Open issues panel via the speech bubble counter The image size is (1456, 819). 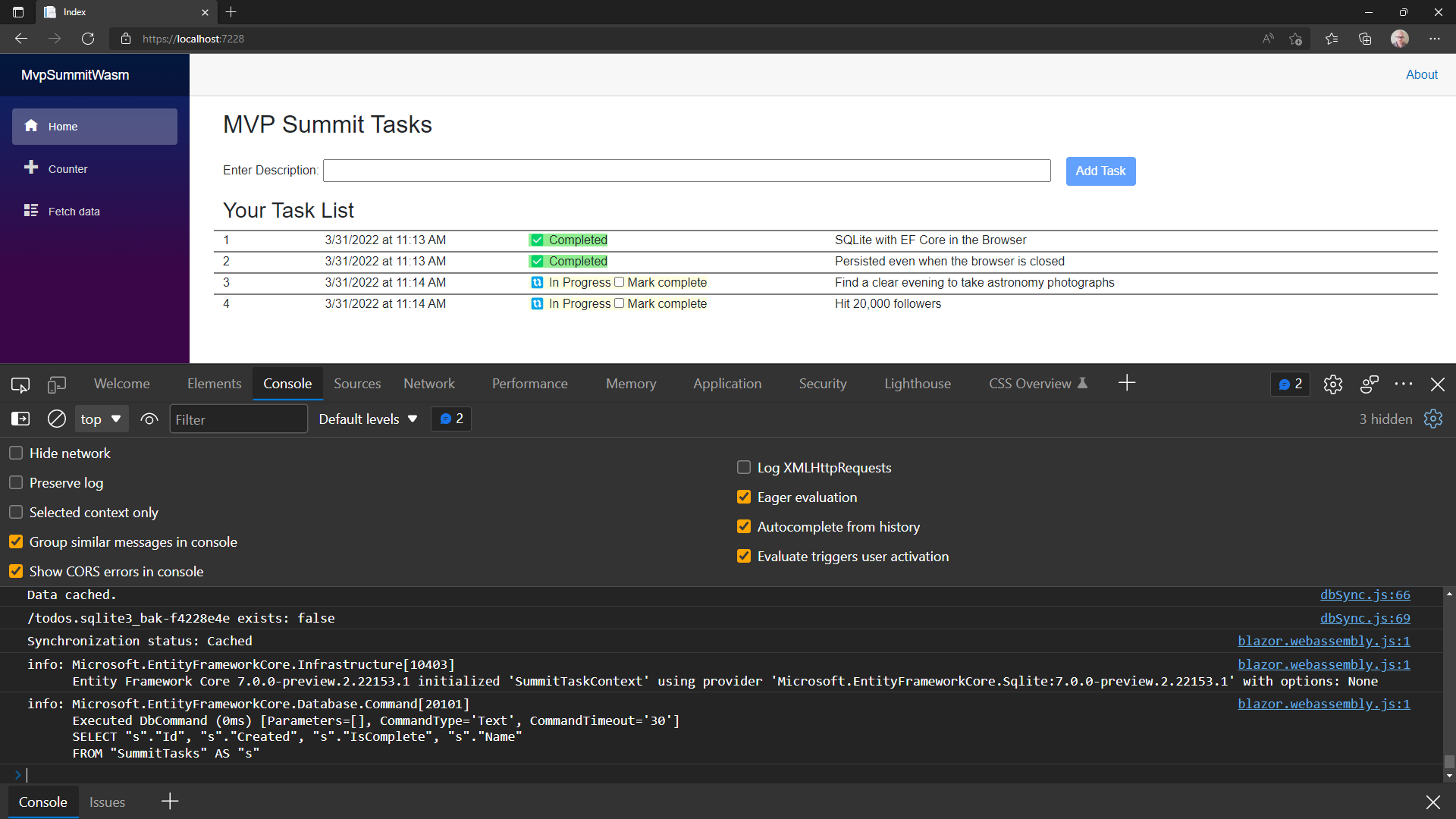(1289, 384)
